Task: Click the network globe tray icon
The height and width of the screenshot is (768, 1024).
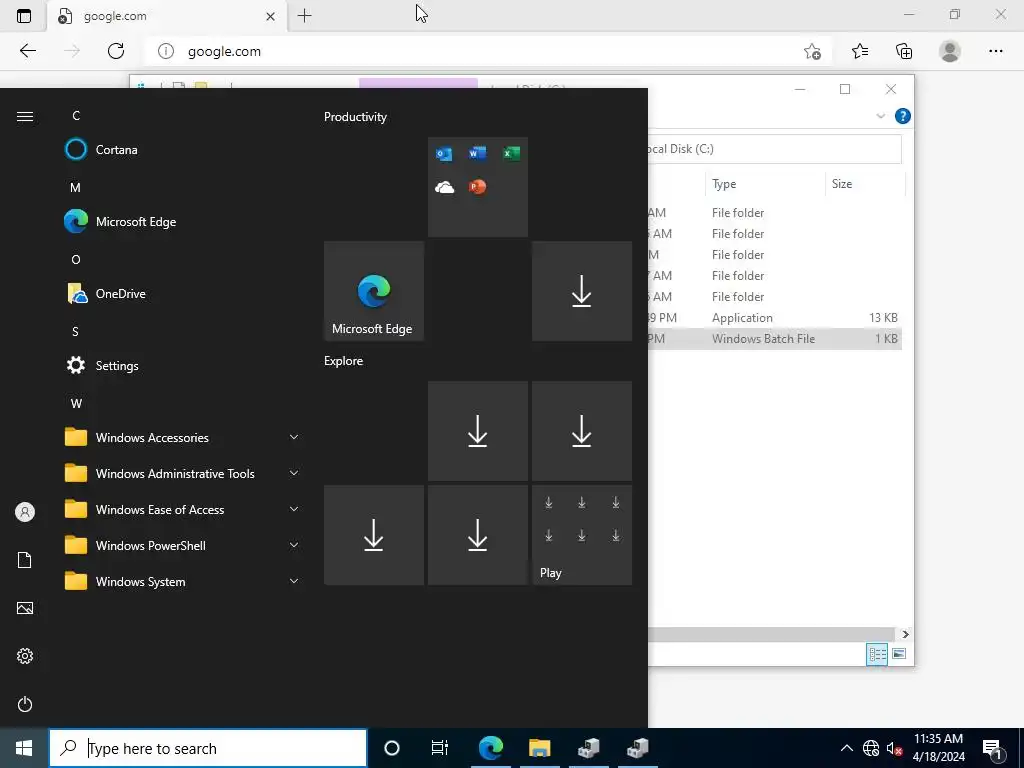Action: (871, 748)
